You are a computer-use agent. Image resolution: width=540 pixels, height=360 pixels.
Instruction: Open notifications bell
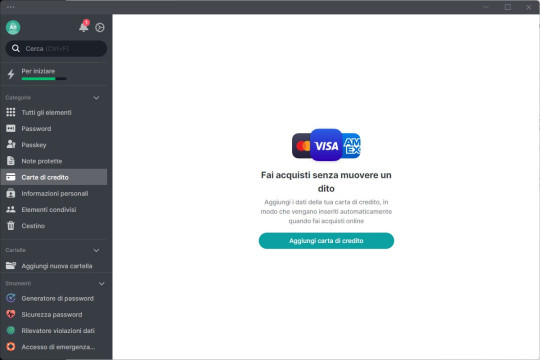click(x=84, y=27)
